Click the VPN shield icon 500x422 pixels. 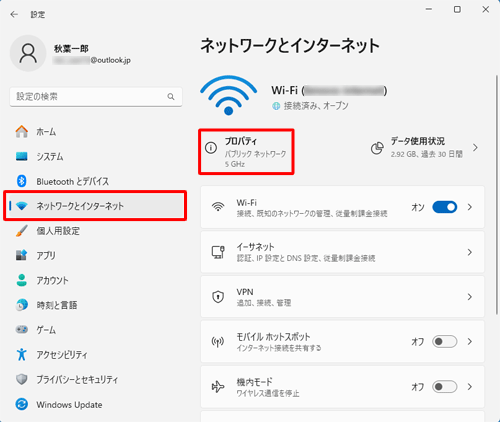[218, 297]
